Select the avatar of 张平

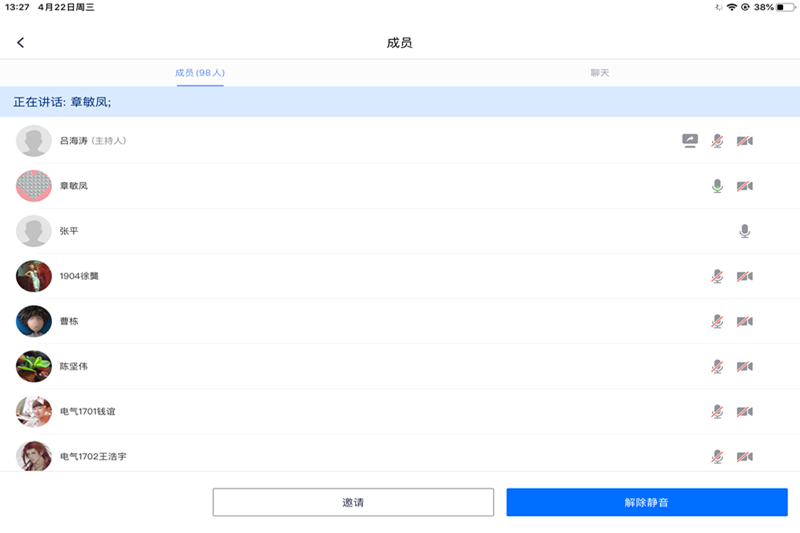pos(34,231)
